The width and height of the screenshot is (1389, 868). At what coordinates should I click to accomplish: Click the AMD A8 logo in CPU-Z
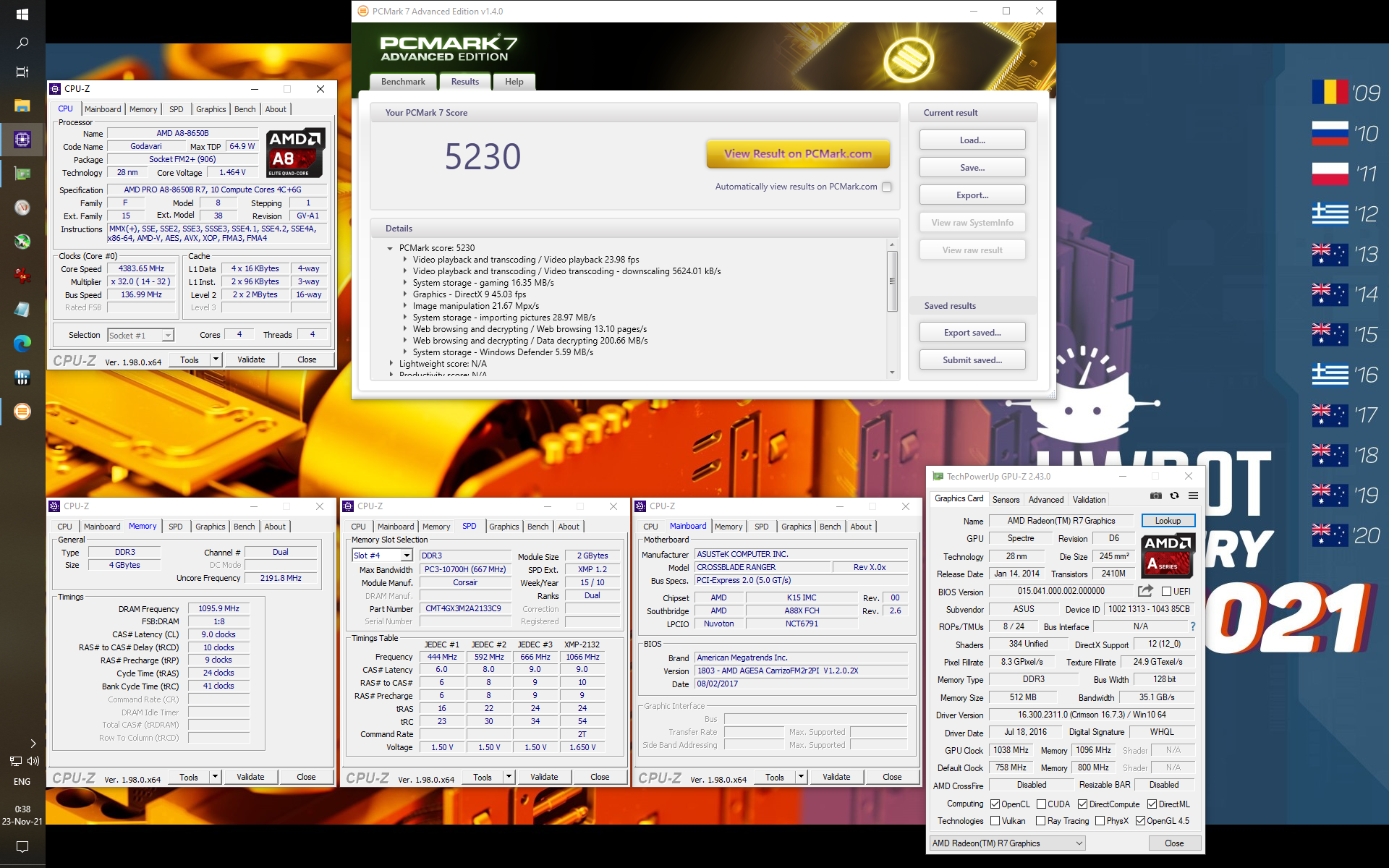pyautogui.click(x=295, y=153)
